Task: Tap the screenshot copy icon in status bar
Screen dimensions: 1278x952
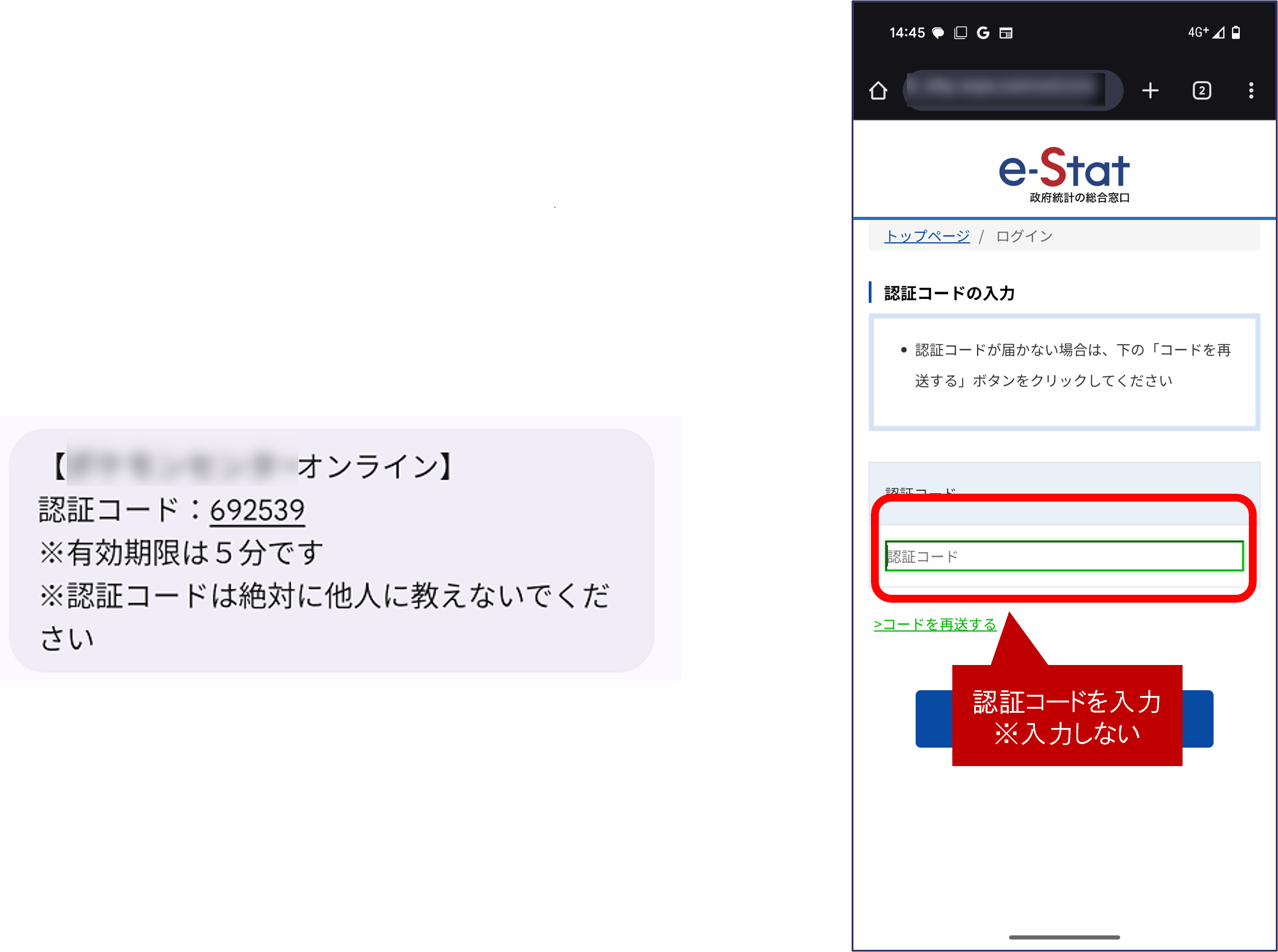Action: pyautogui.click(x=960, y=33)
